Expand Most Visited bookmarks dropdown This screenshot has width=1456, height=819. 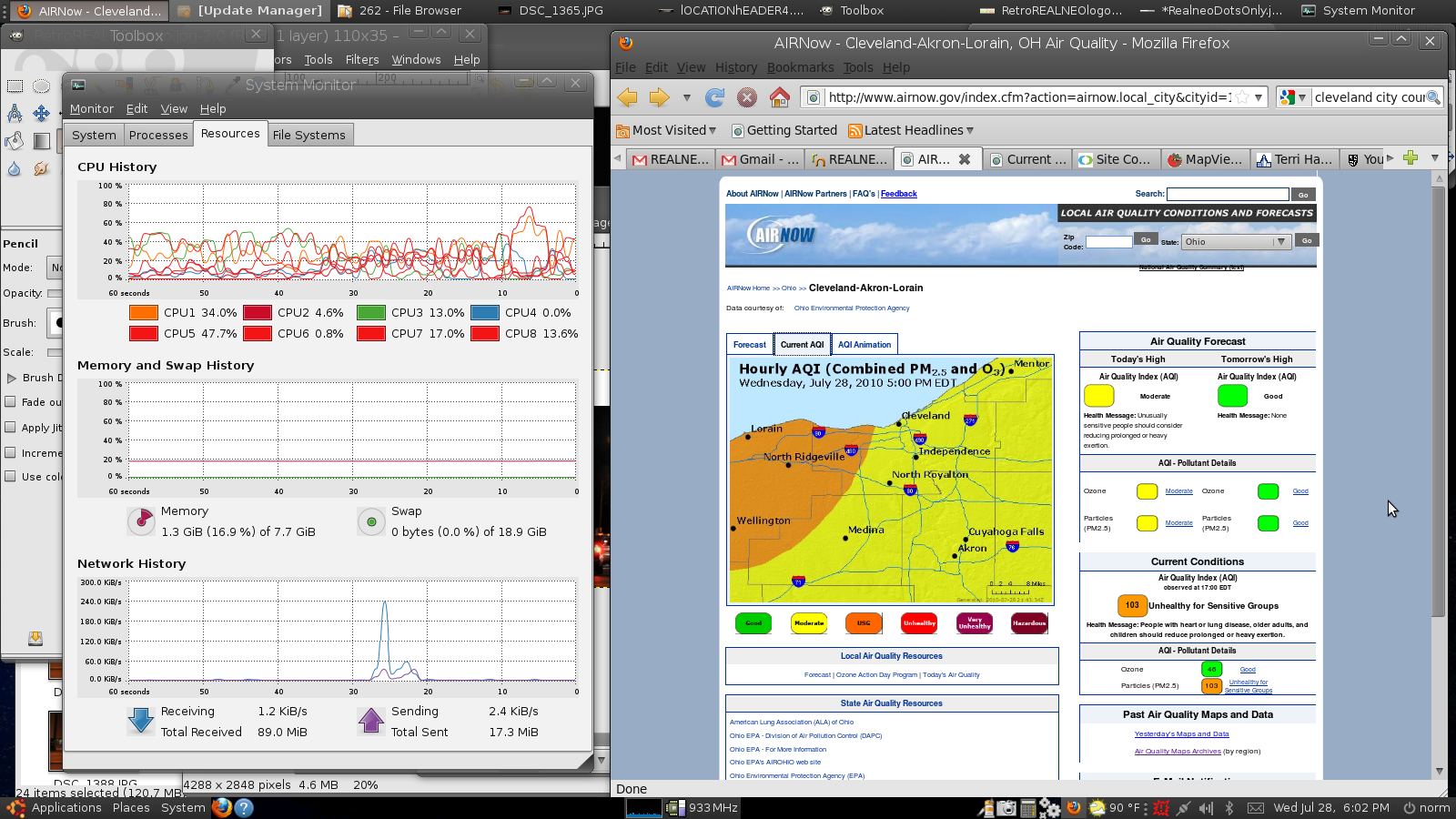point(667,130)
